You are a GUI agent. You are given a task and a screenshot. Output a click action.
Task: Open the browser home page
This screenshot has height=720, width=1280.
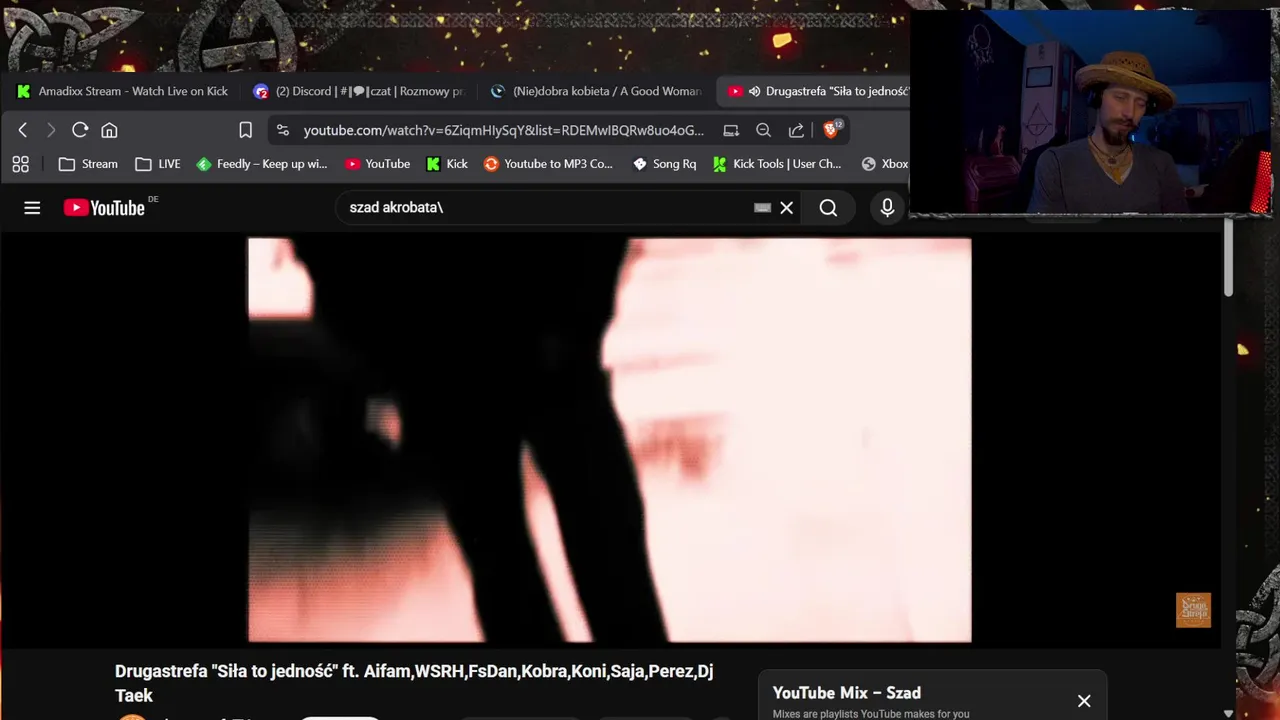point(109,130)
